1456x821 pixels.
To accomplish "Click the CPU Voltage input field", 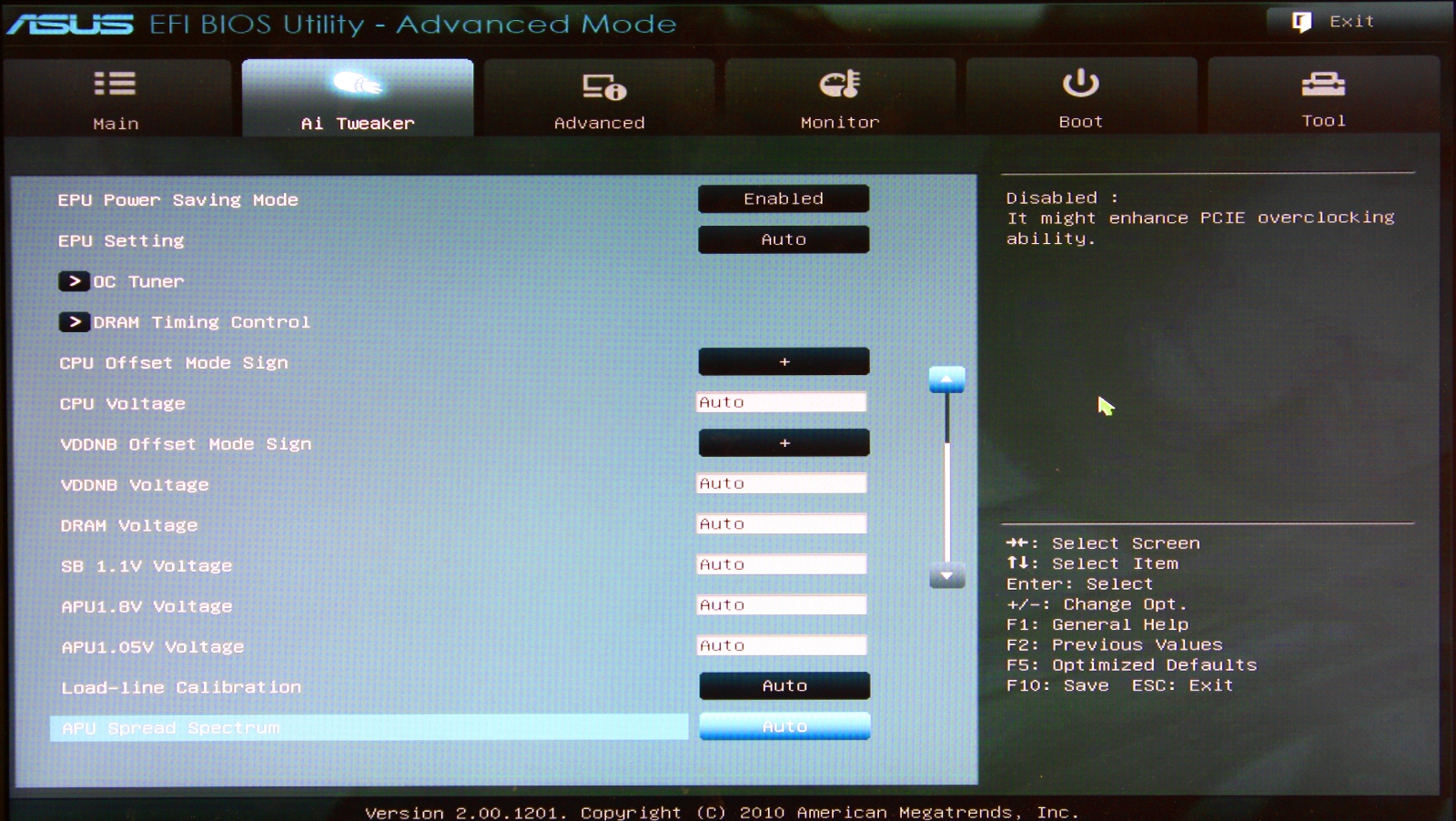I will coord(781,402).
